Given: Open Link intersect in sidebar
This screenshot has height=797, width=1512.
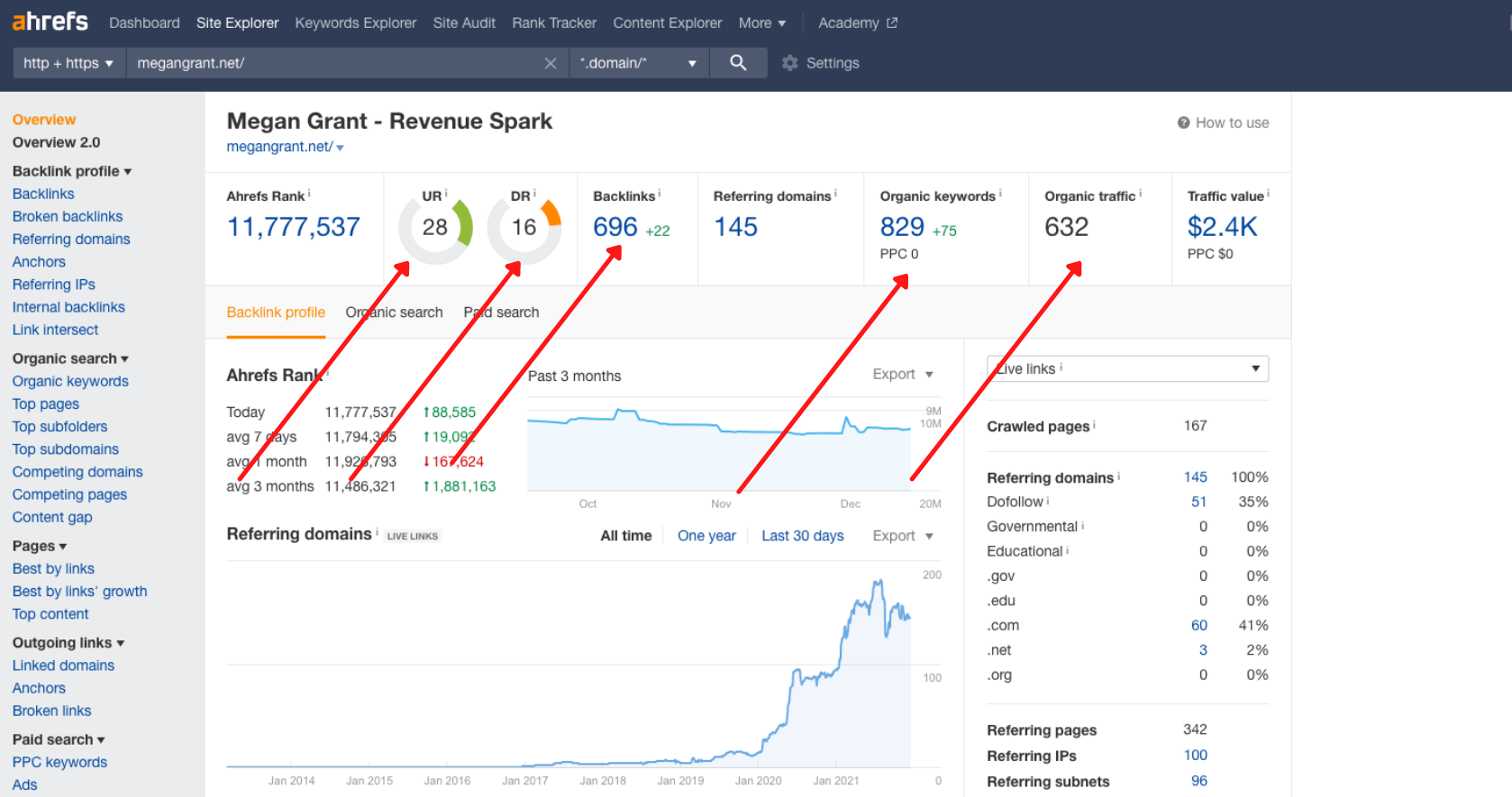Looking at the screenshot, I should tap(56, 330).
